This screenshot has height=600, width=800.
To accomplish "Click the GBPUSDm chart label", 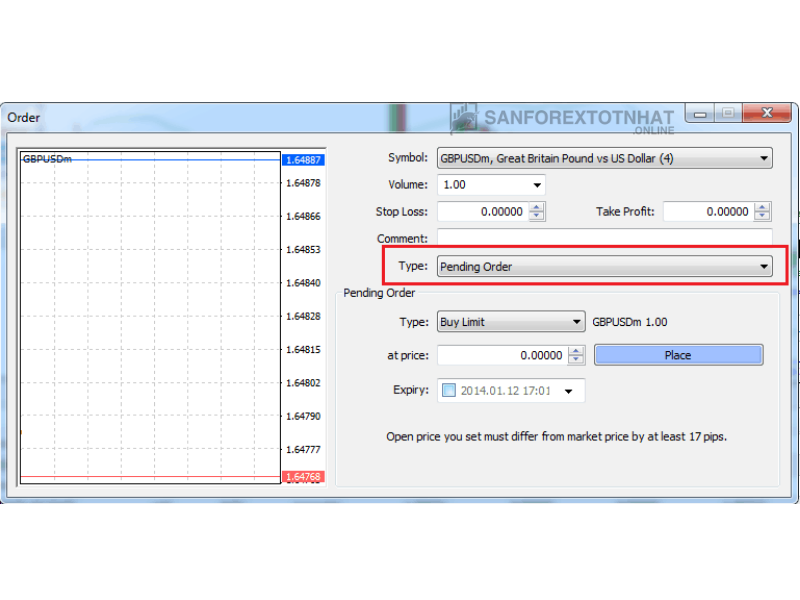I will pyautogui.click(x=47, y=159).
